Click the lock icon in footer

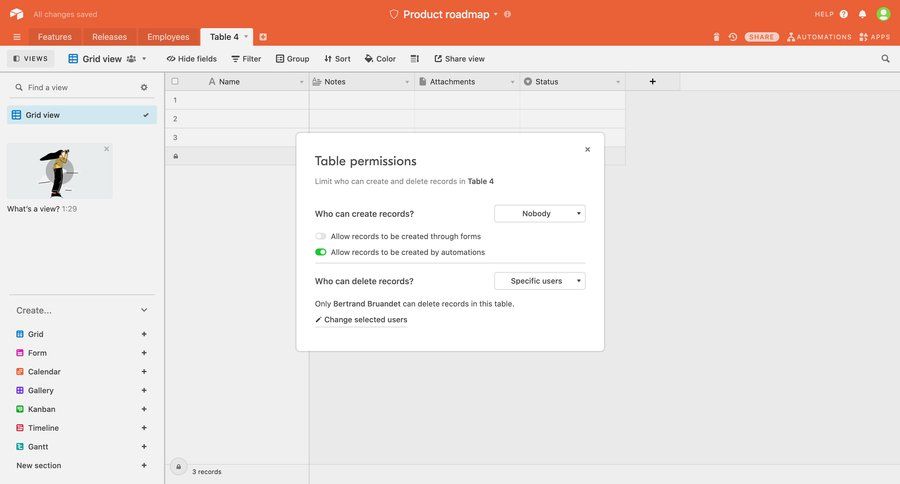coord(179,467)
